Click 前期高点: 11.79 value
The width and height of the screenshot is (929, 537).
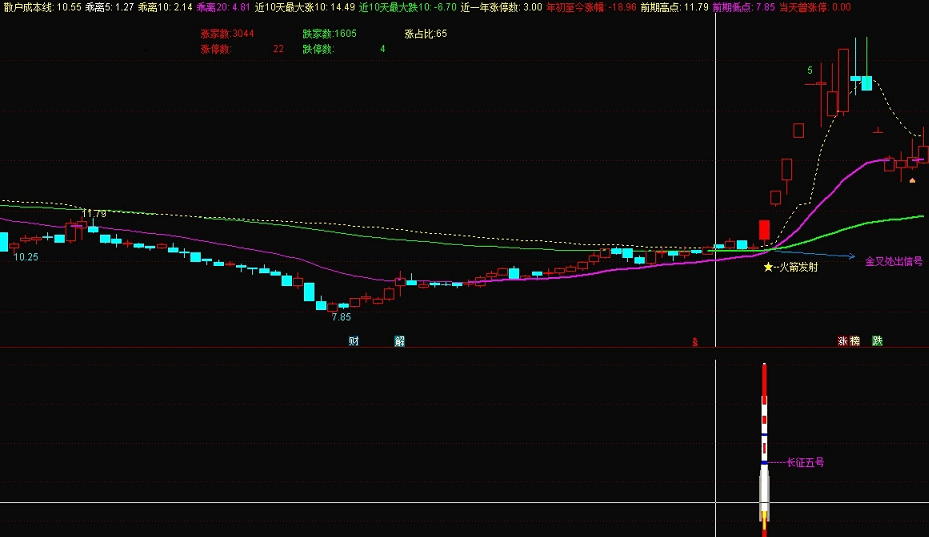[x=674, y=7]
